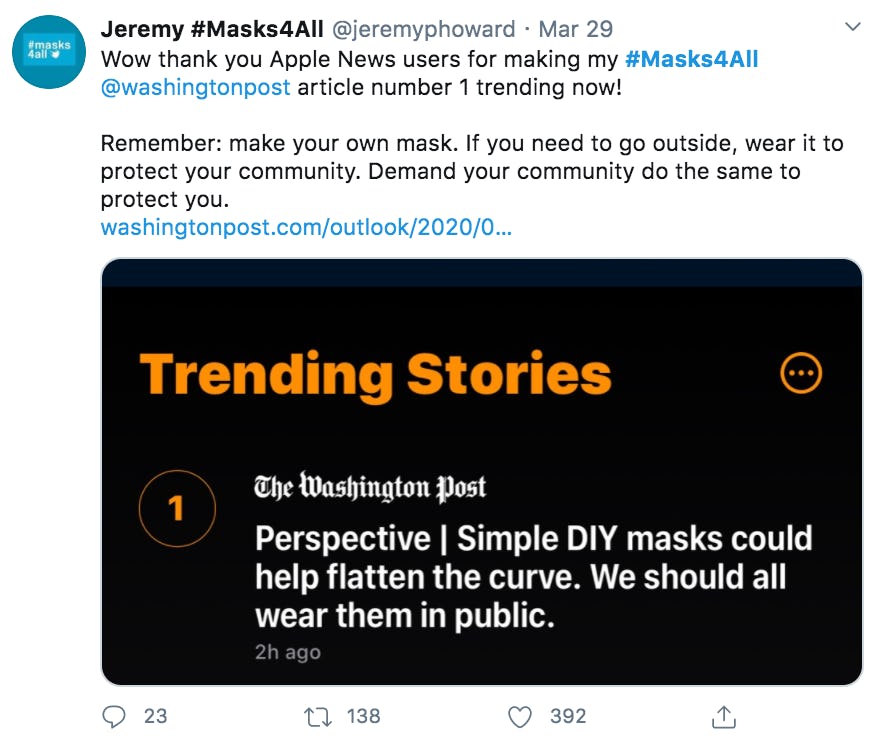
Task: Open the washingtonpost.com/outlook article link
Action: 306,227
